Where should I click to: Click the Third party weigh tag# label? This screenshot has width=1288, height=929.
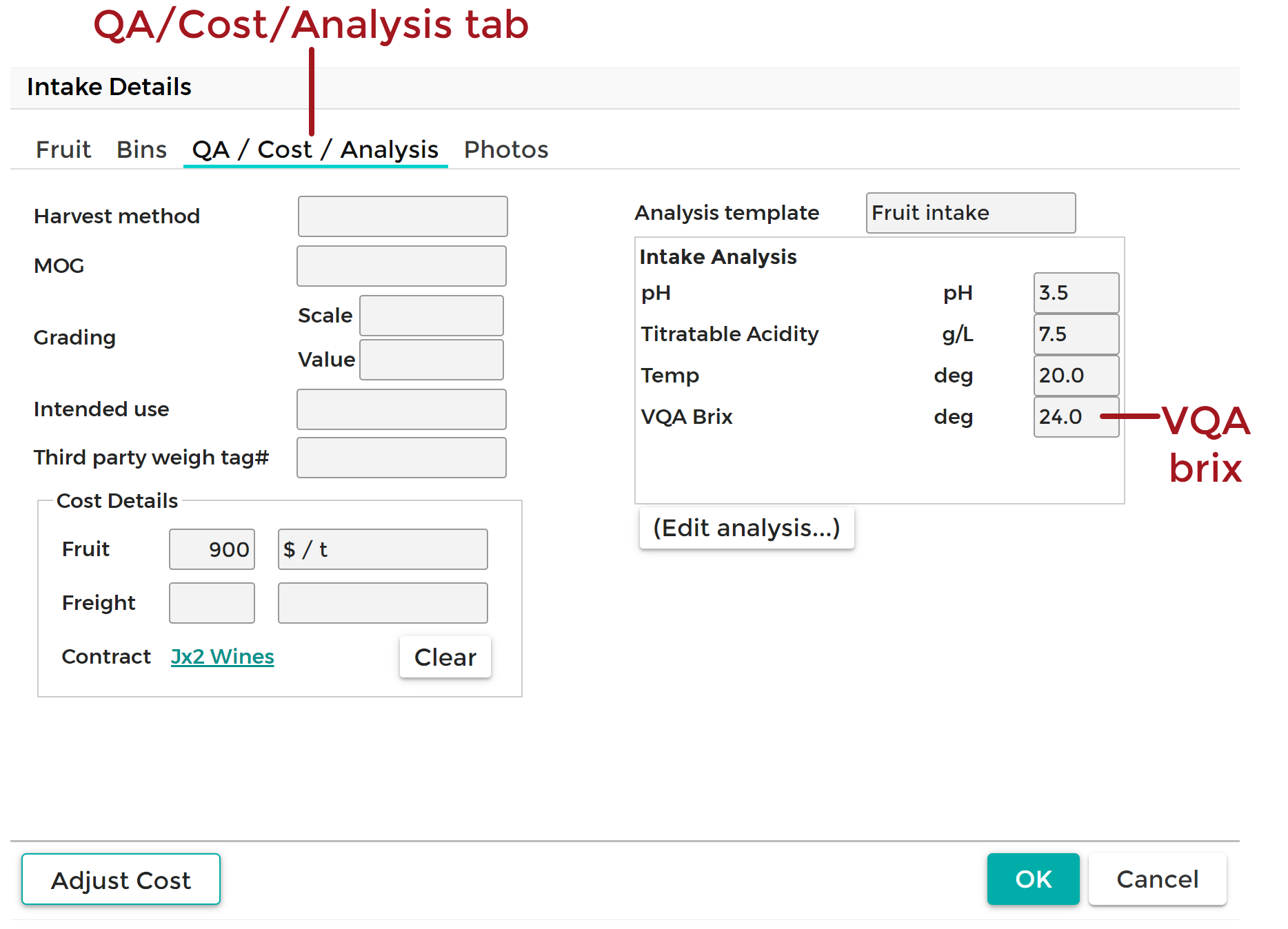click(151, 458)
